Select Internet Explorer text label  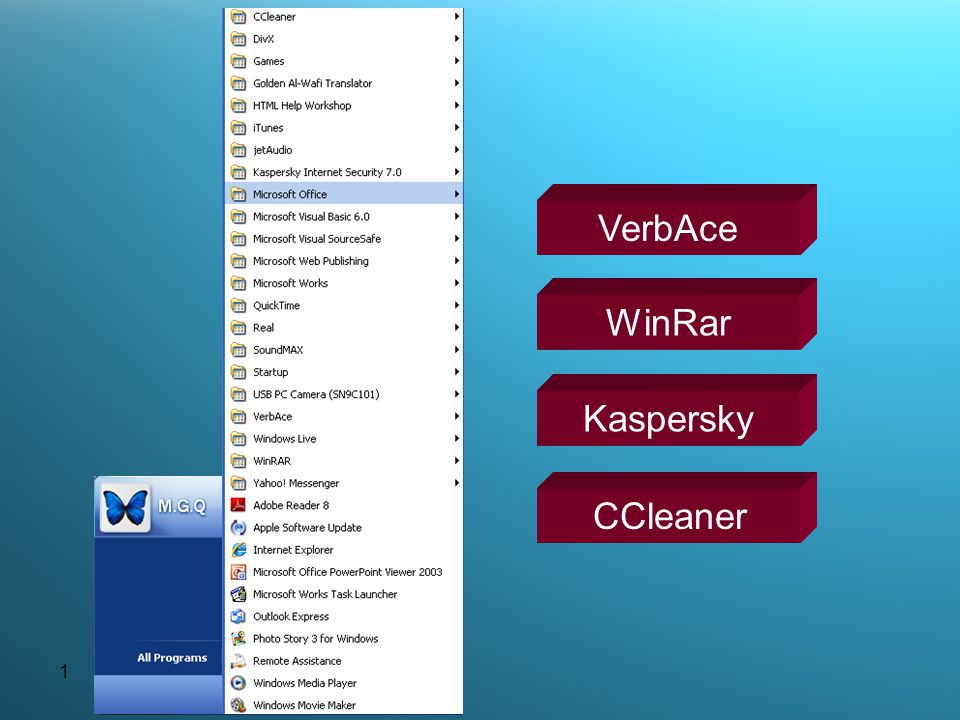tap(293, 550)
